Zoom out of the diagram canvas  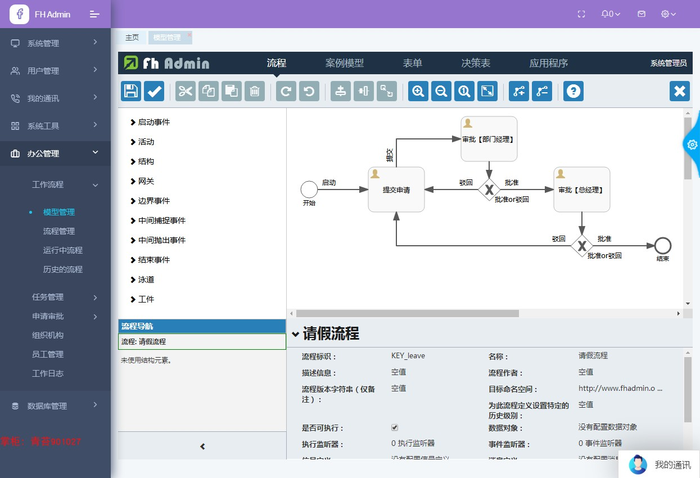coord(441,91)
